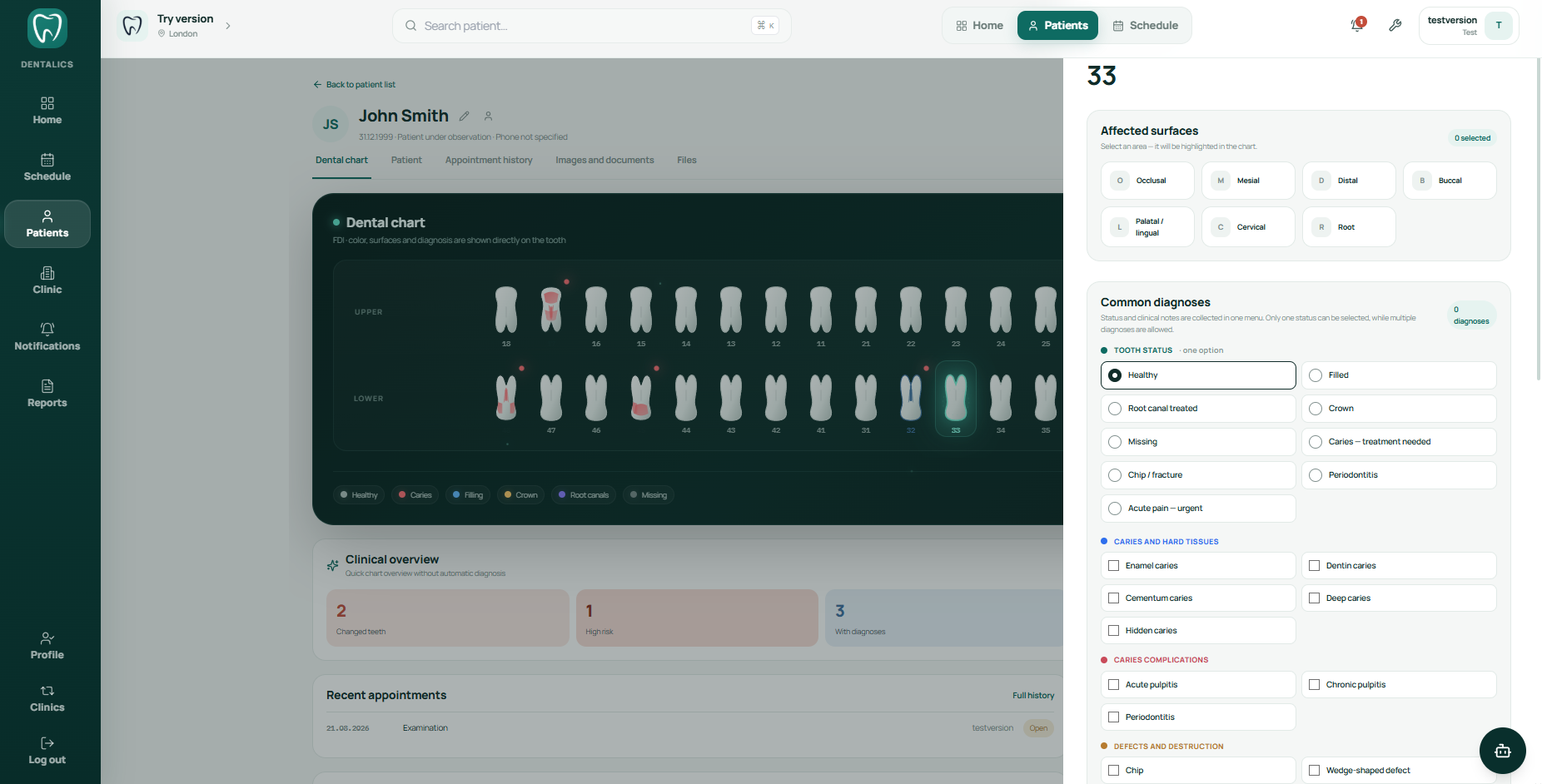
Task: Mark the tooth as Missing
Action: pos(1198,442)
